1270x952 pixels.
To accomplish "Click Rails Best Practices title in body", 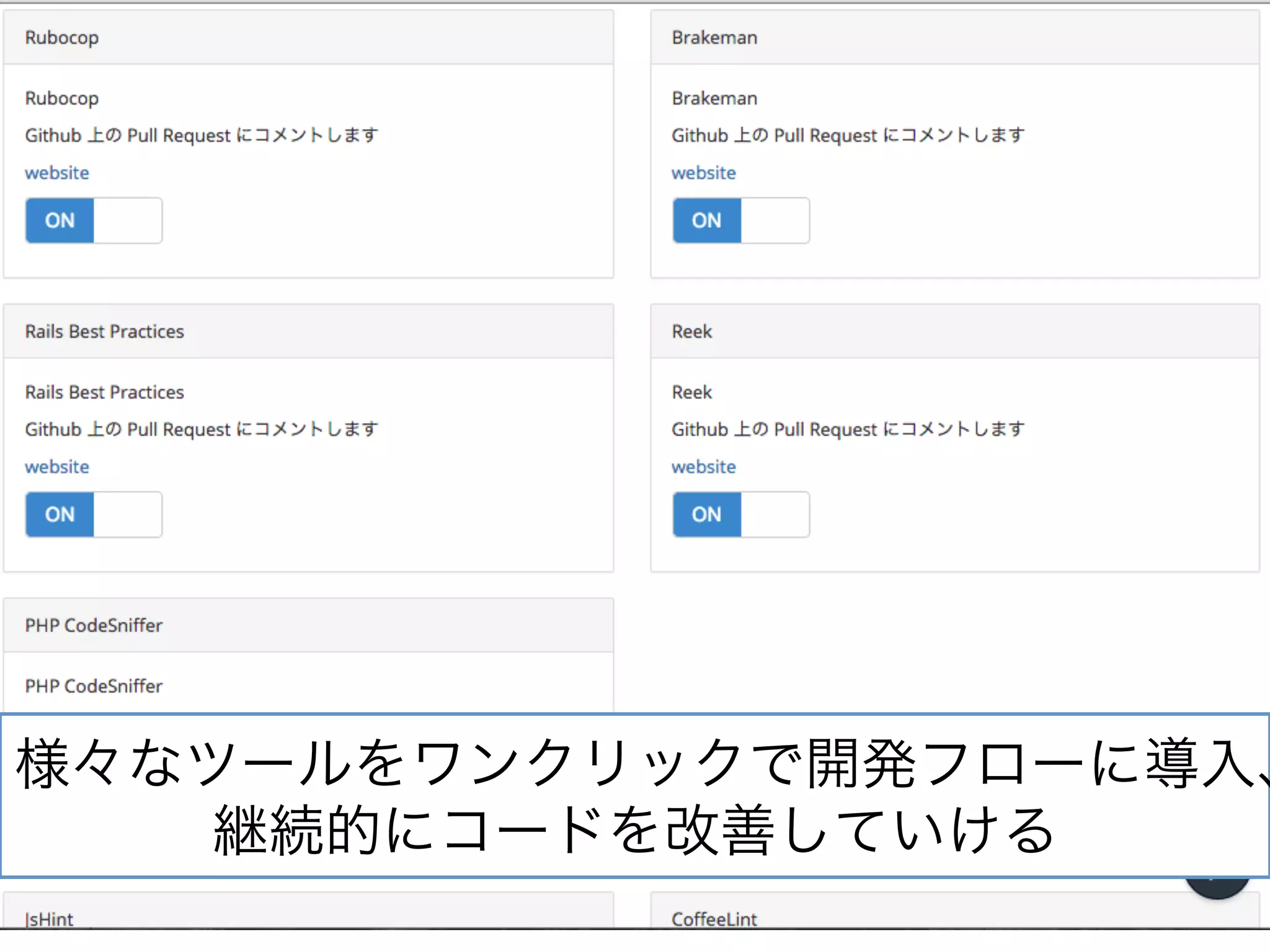I will pyautogui.click(x=105, y=392).
